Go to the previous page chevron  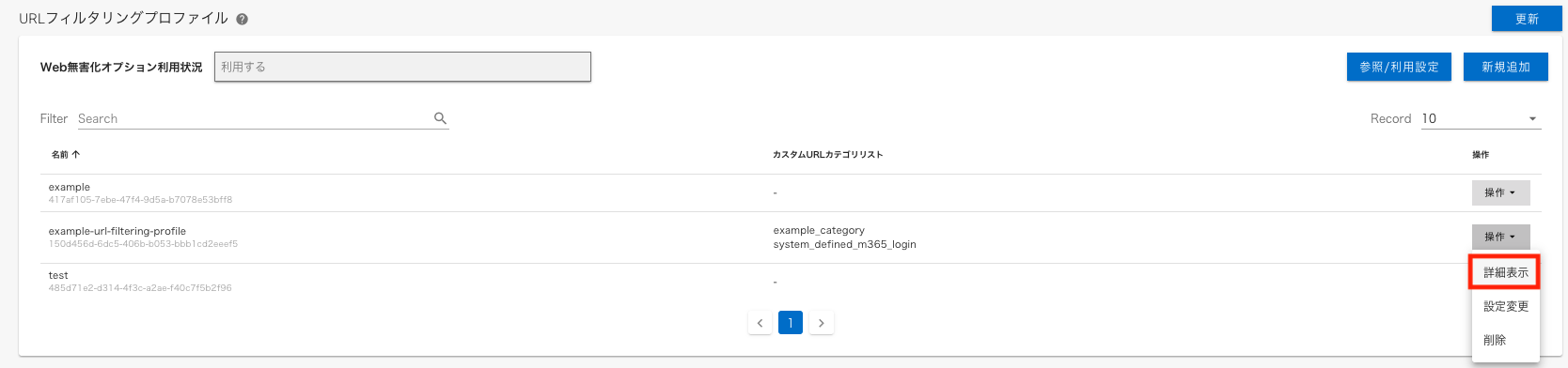pos(760,323)
